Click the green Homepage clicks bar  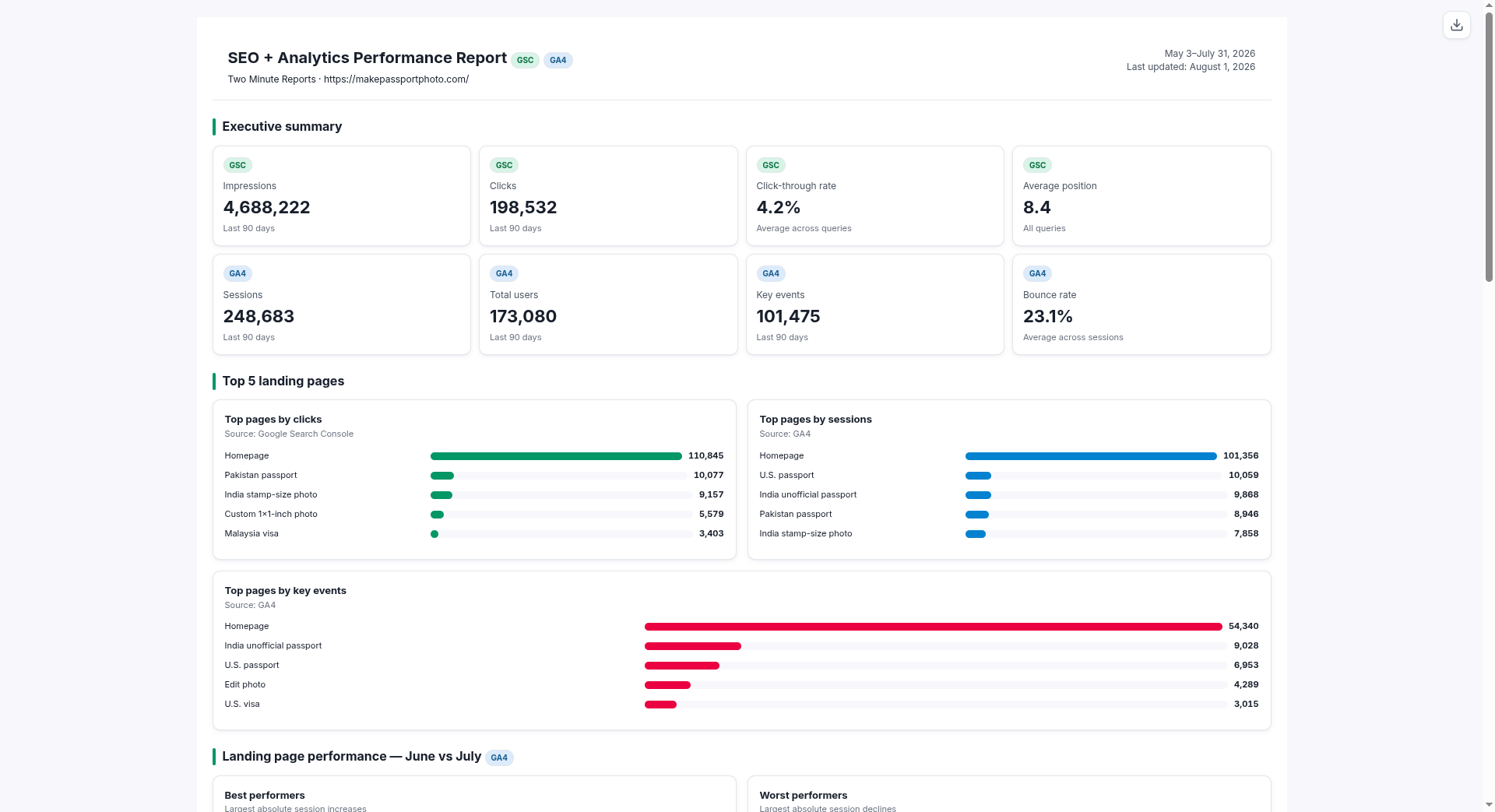click(x=556, y=456)
